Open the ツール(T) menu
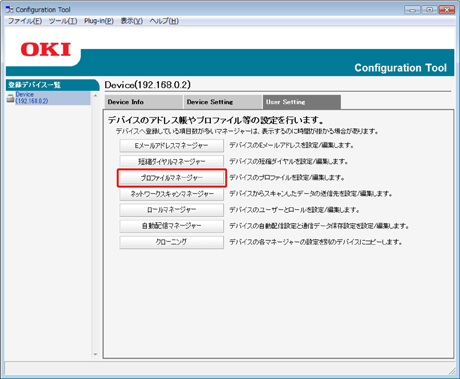Screen dimensions: 460x379 coord(63,21)
